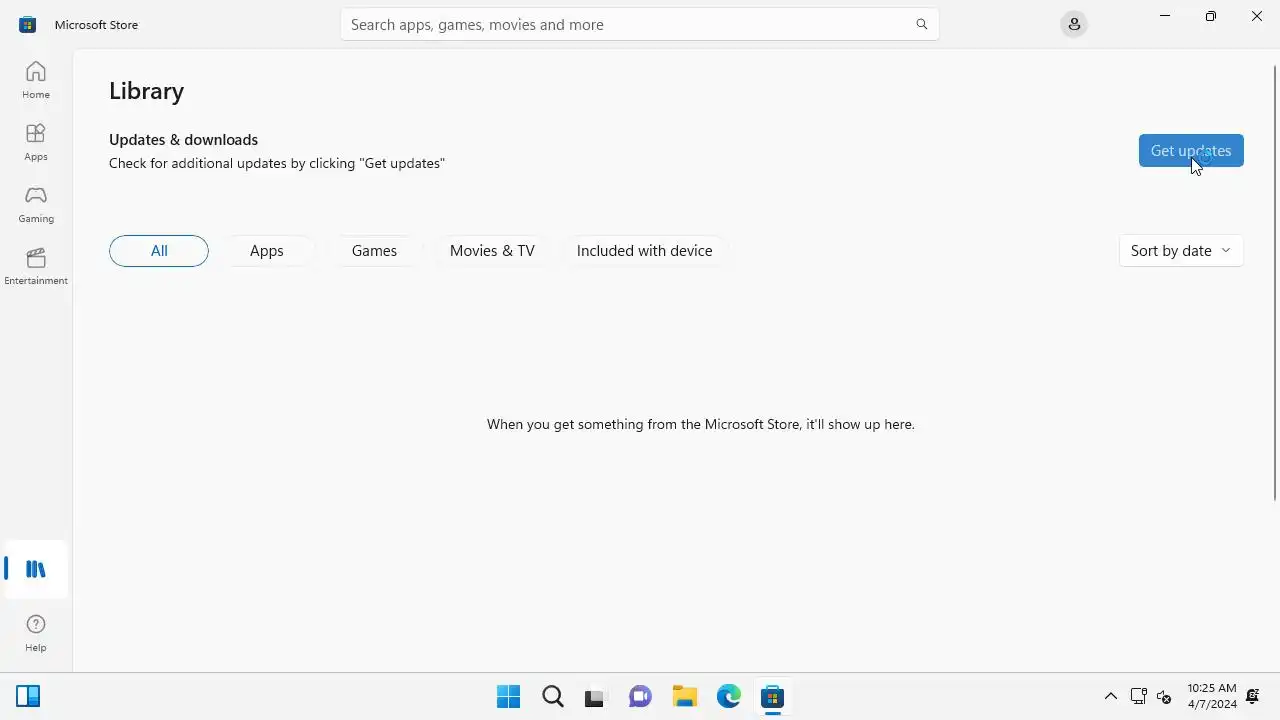Open the Widgets panel on taskbar
Screen dimensions: 1280x720
tap(28, 696)
